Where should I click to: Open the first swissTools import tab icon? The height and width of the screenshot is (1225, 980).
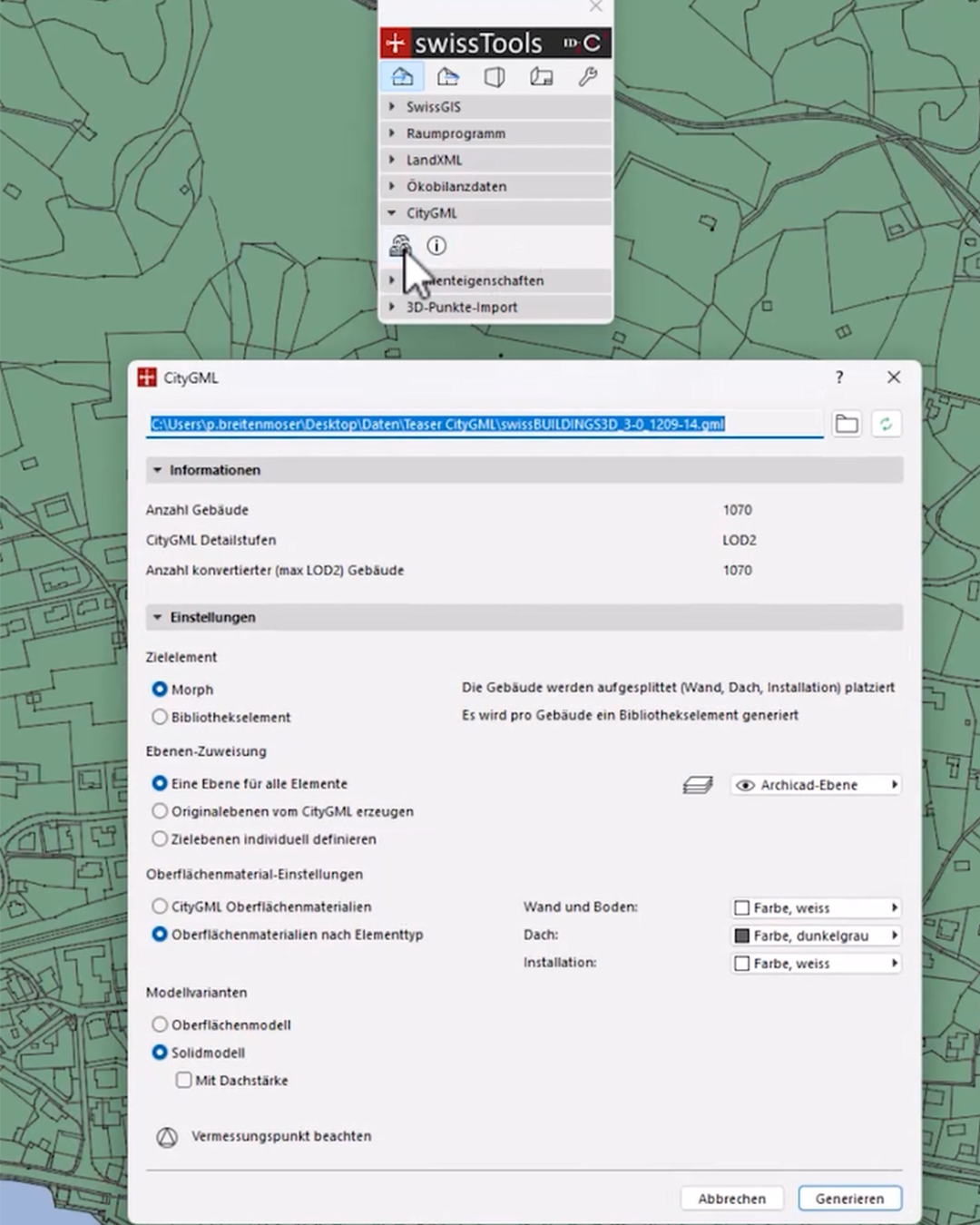[x=402, y=77]
